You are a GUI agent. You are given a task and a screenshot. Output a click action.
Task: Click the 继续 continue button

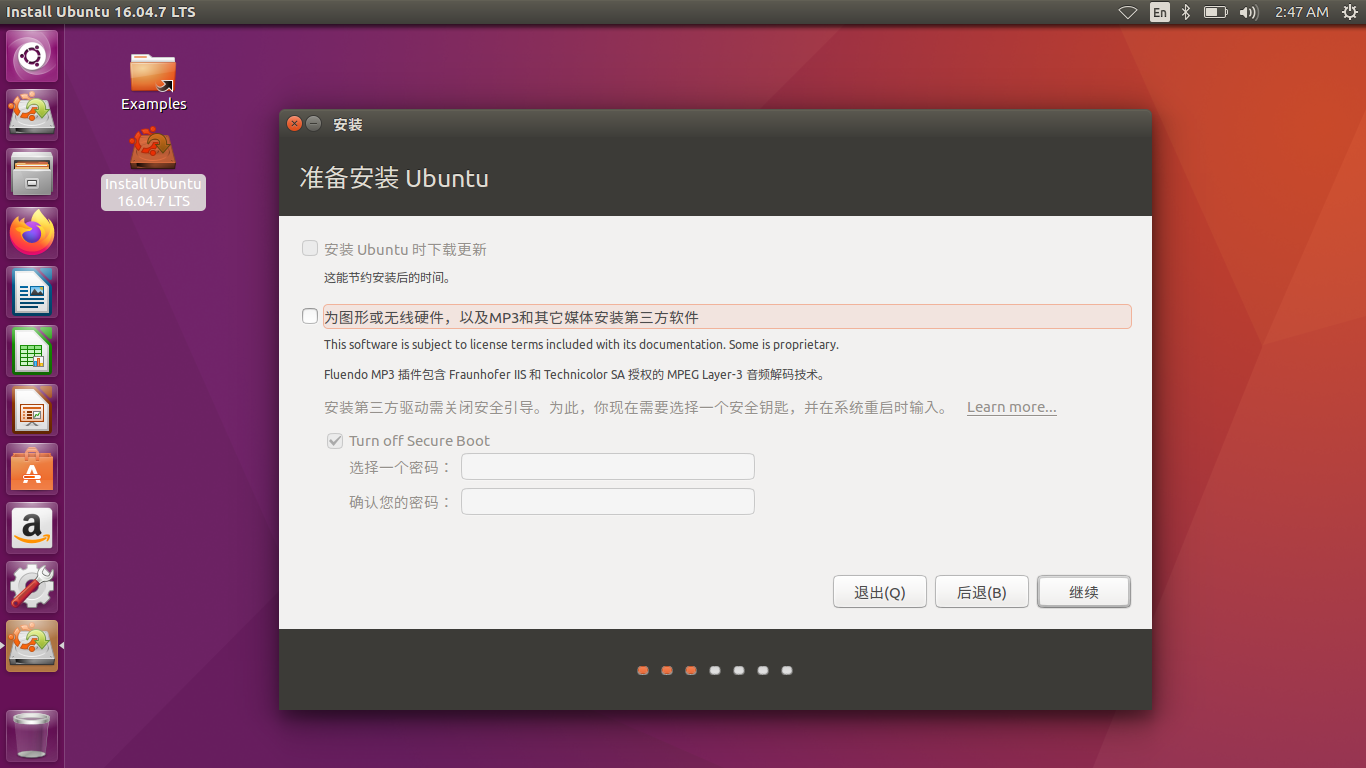pyautogui.click(x=1084, y=592)
